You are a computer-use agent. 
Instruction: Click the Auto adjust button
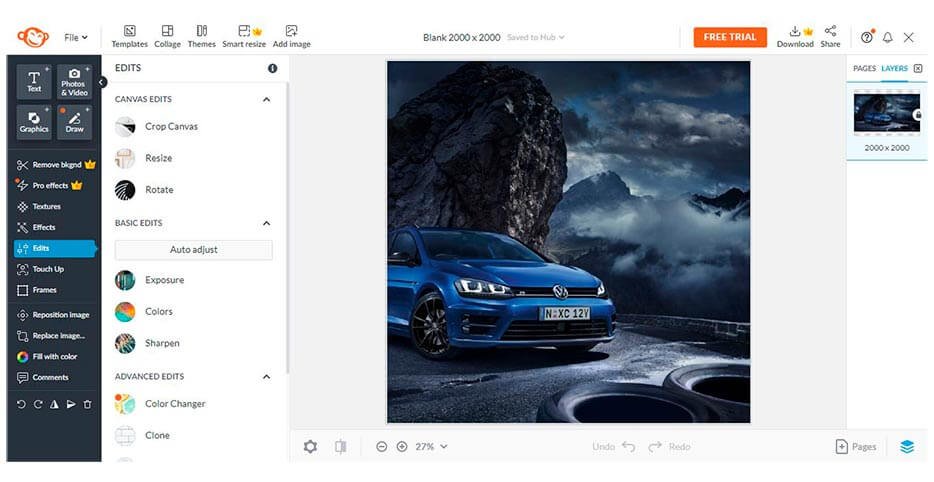click(193, 250)
